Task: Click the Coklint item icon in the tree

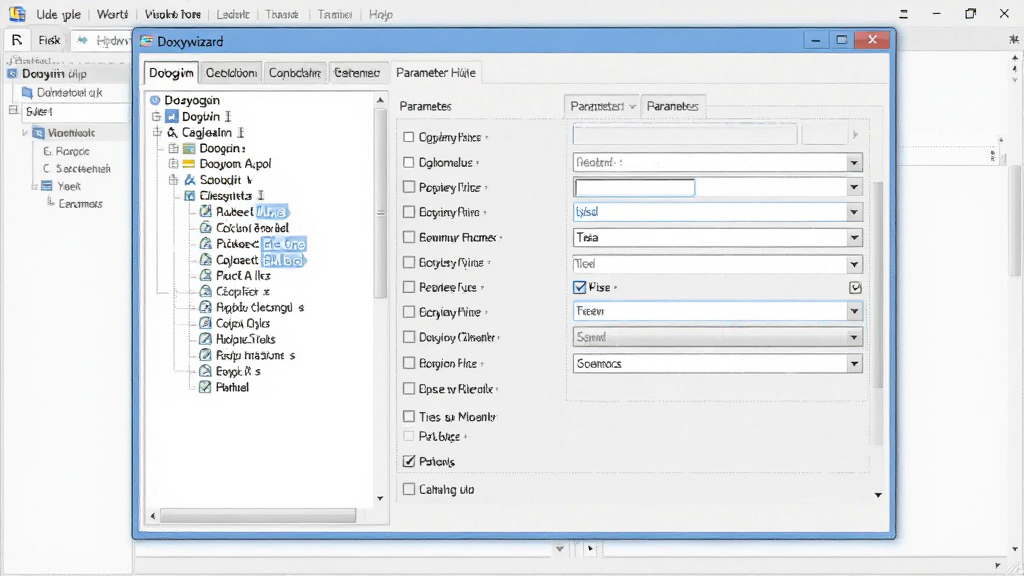Action: (x=205, y=227)
